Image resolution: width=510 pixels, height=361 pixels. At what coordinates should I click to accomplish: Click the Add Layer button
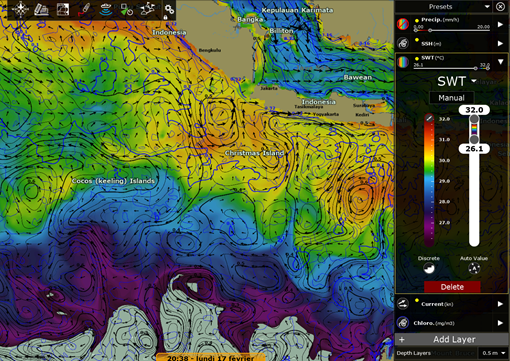(452, 340)
